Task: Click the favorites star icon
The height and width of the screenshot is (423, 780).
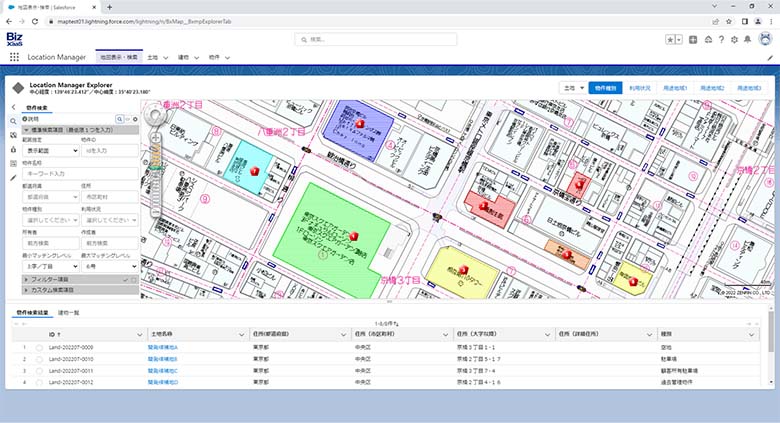Action: [x=670, y=40]
